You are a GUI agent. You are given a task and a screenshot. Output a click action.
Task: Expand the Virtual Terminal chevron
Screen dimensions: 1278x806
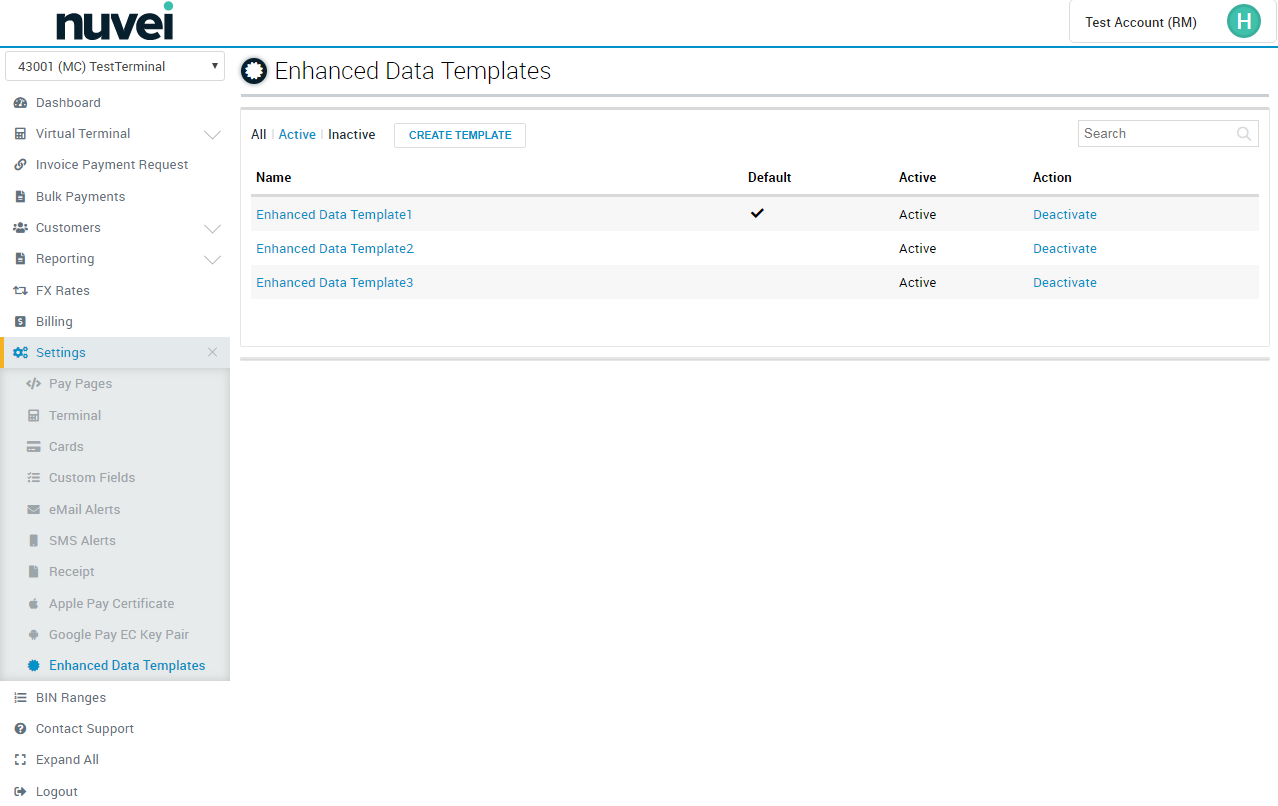pos(212,134)
